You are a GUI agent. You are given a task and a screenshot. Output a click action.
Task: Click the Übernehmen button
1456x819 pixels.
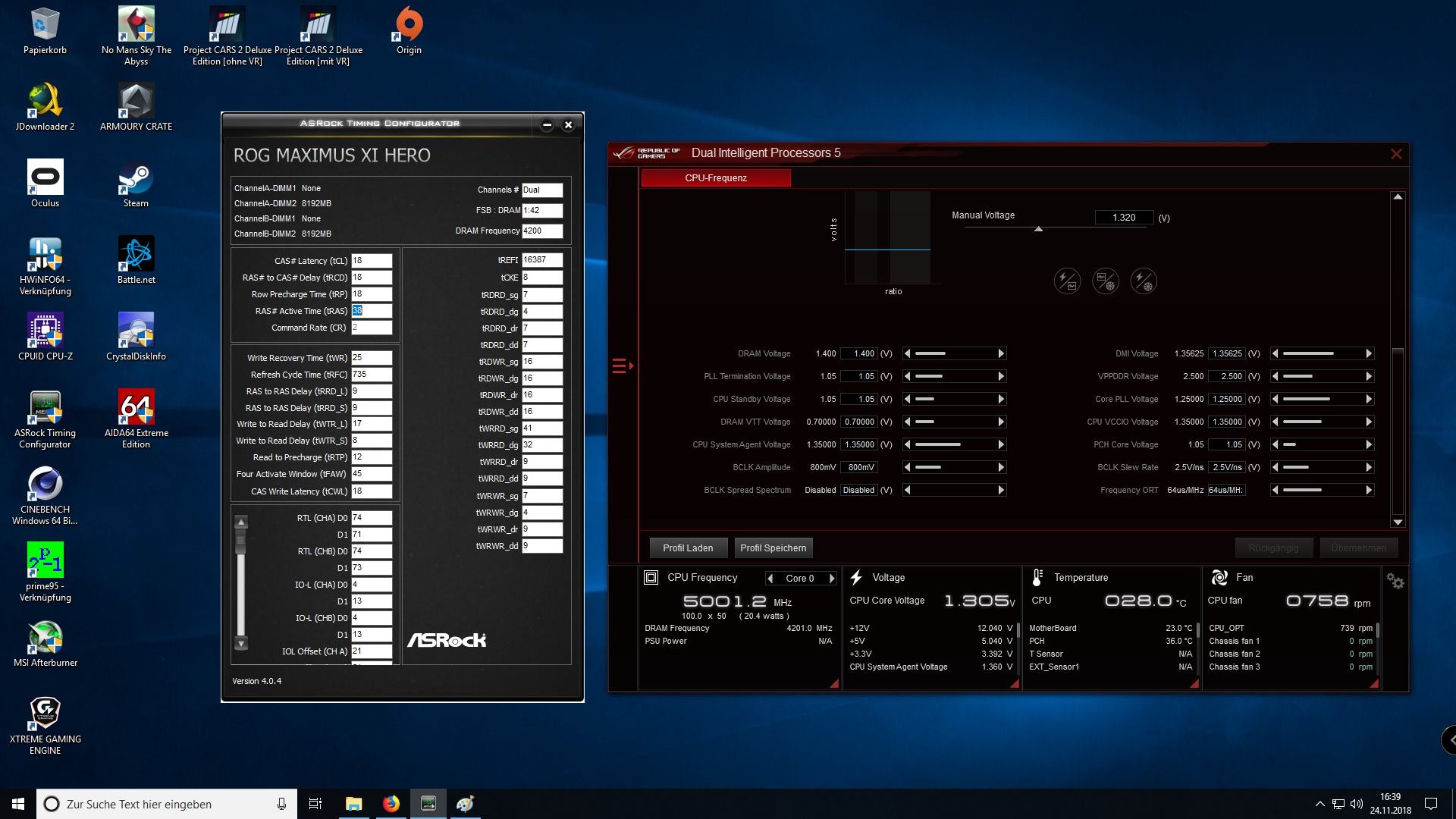[x=1358, y=548]
